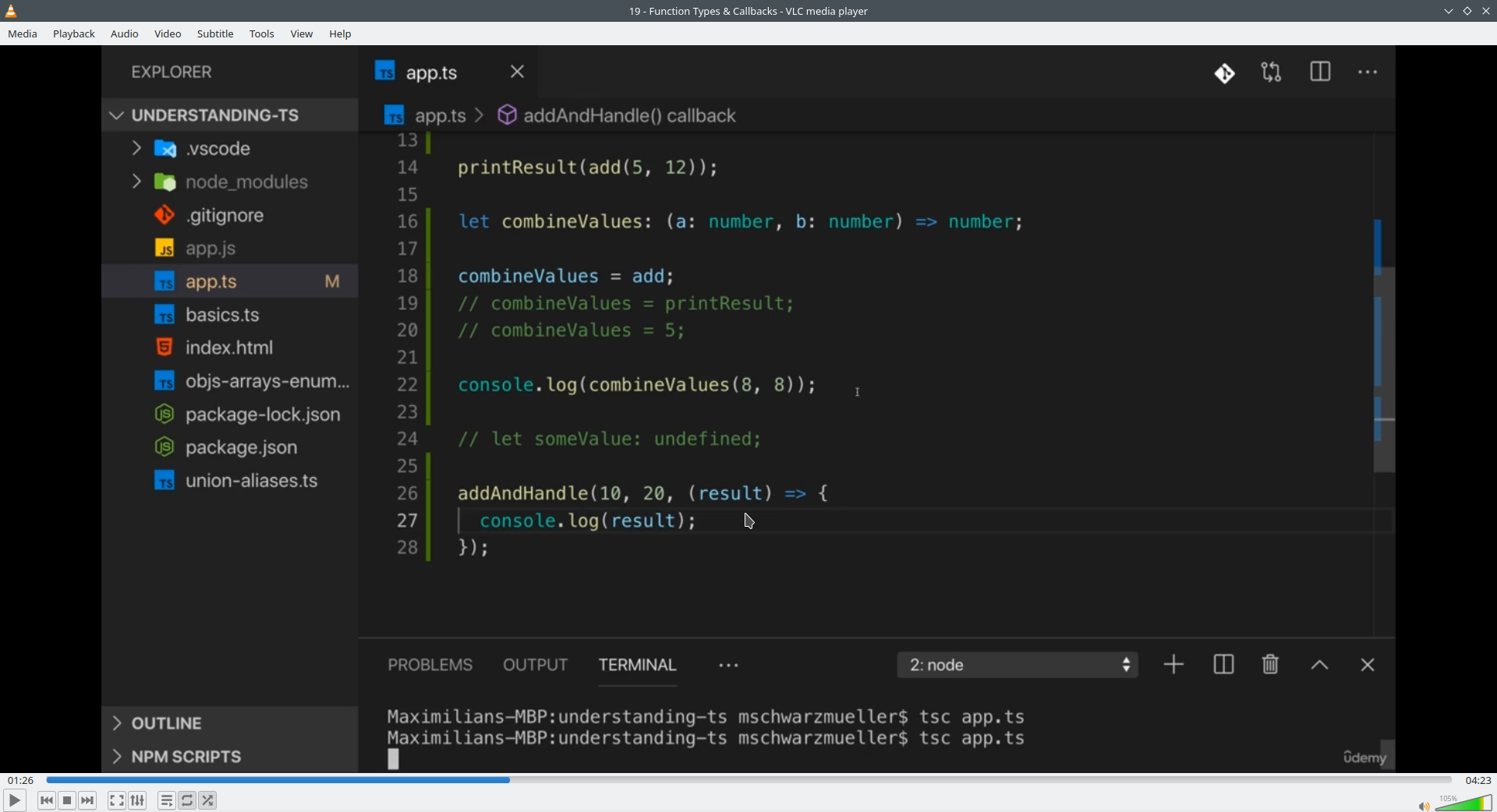Select the TERMINAL panel tab
Image resolution: width=1497 pixels, height=812 pixels.
point(638,665)
